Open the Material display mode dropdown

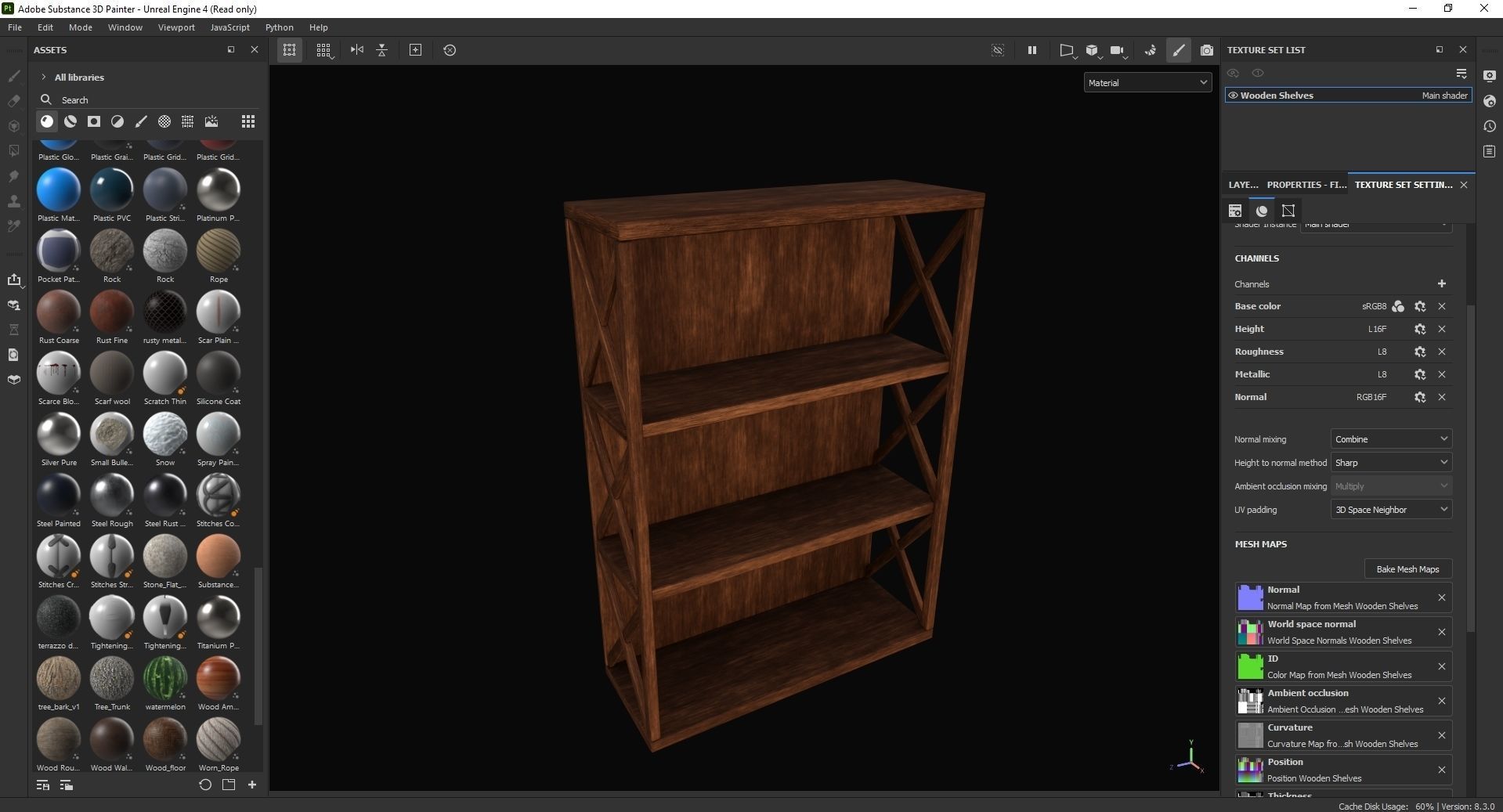[1148, 82]
